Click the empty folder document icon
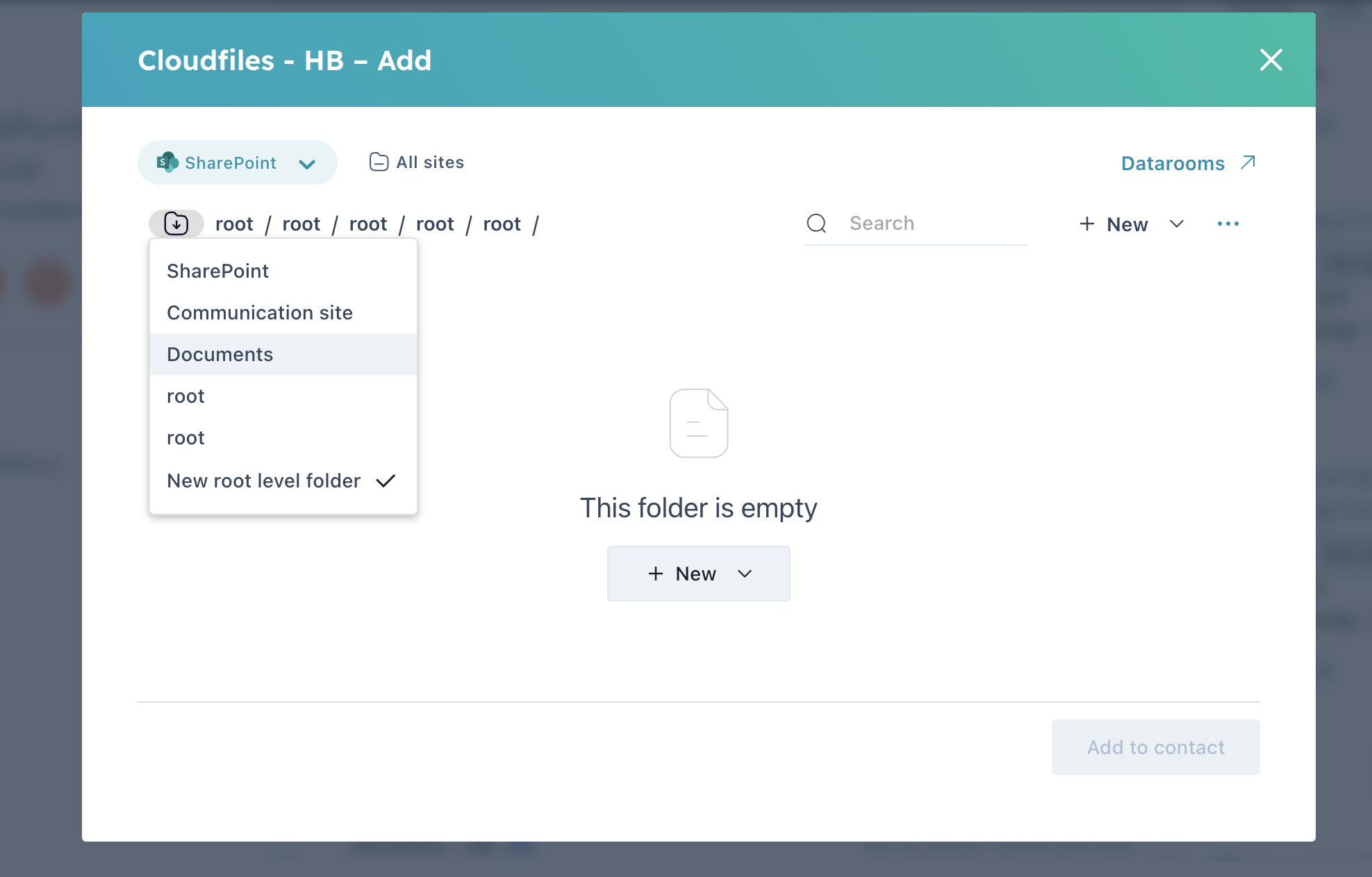 [698, 423]
